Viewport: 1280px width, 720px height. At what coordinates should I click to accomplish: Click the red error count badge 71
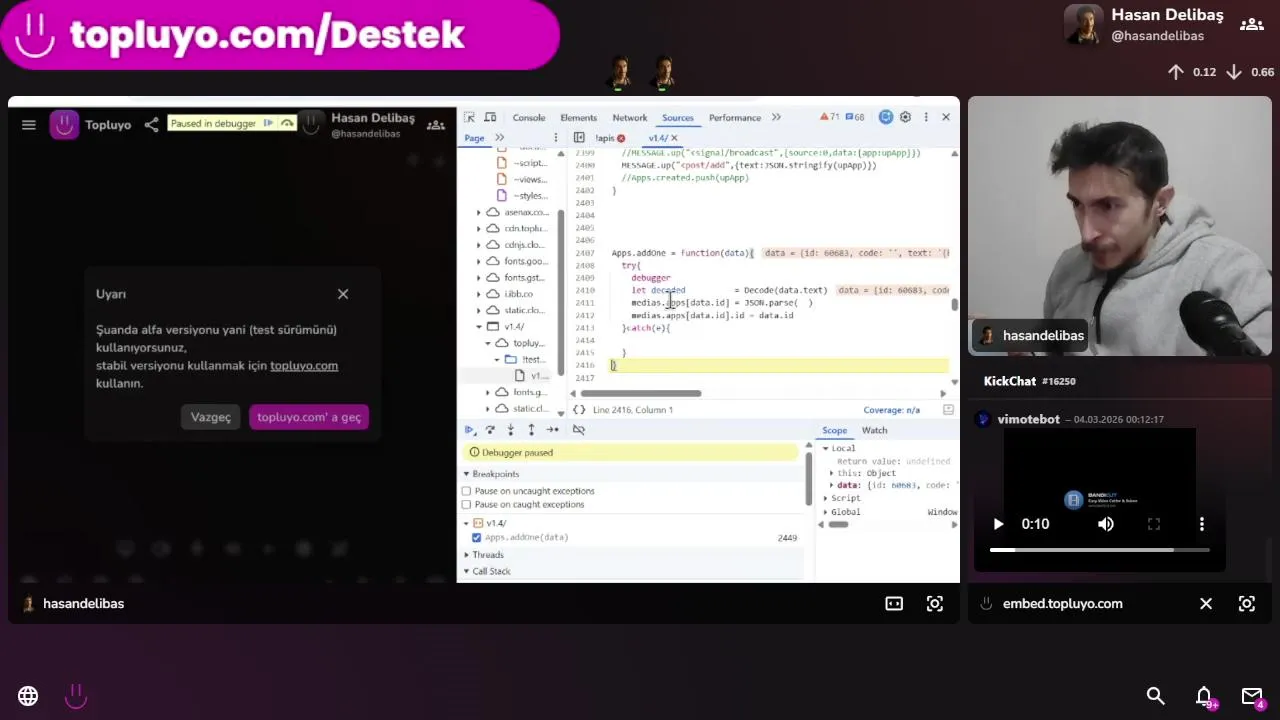830,117
